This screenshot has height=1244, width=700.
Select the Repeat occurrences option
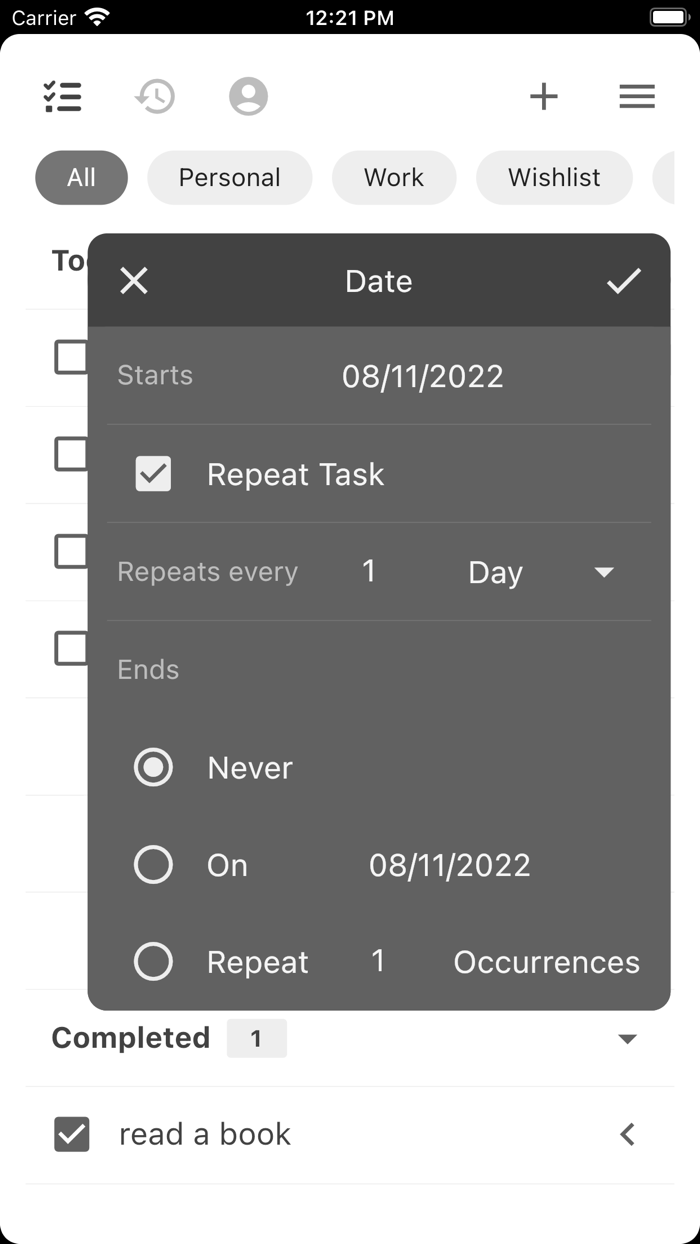point(152,961)
